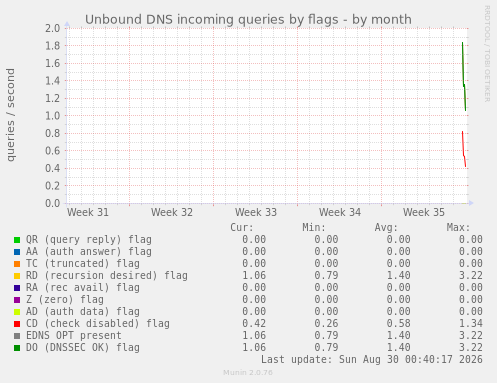This screenshot has height=383, width=497.
Task: Click the Week 35 x-axis label
Action: click(x=424, y=212)
